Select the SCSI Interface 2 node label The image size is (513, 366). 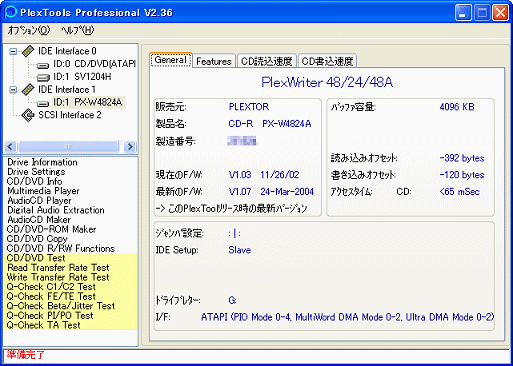pos(70,115)
